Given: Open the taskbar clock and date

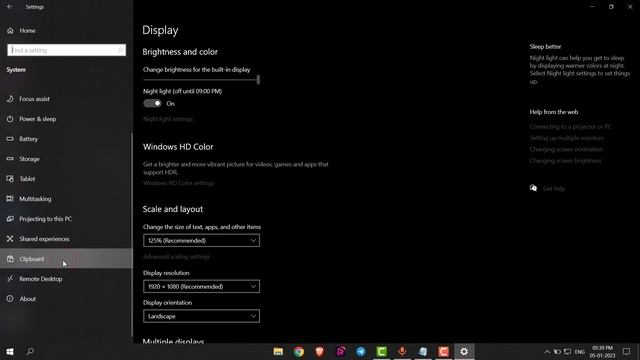Looking at the screenshot, I should (x=602, y=351).
